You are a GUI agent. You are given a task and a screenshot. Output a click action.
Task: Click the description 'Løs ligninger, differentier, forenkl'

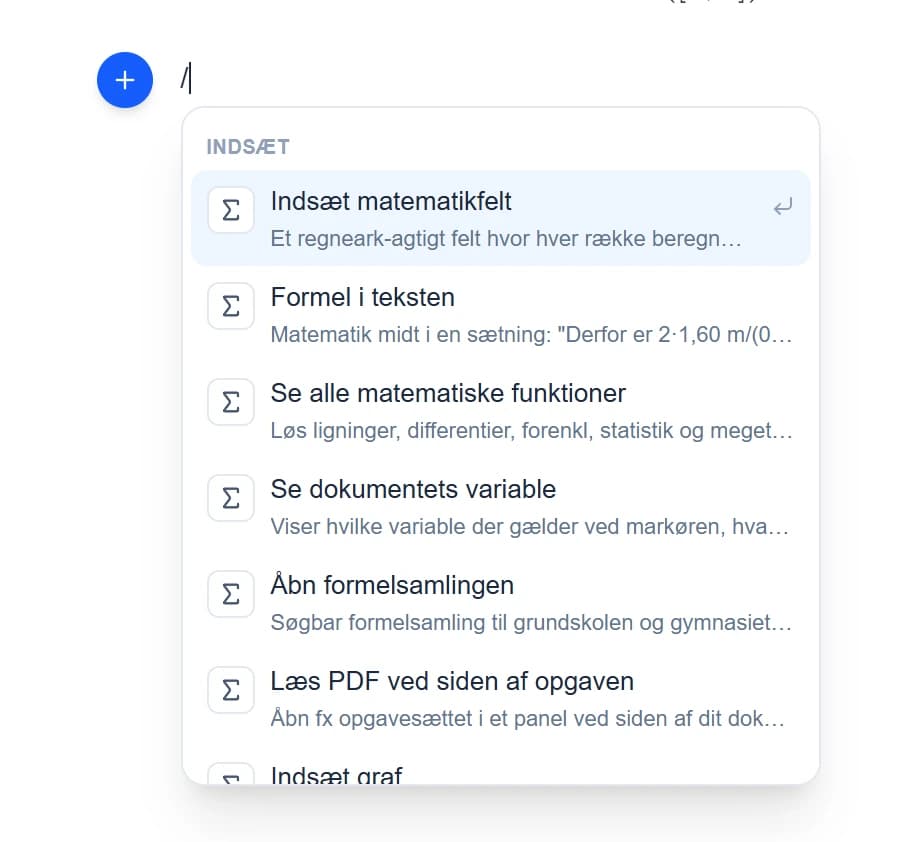[532, 430]
